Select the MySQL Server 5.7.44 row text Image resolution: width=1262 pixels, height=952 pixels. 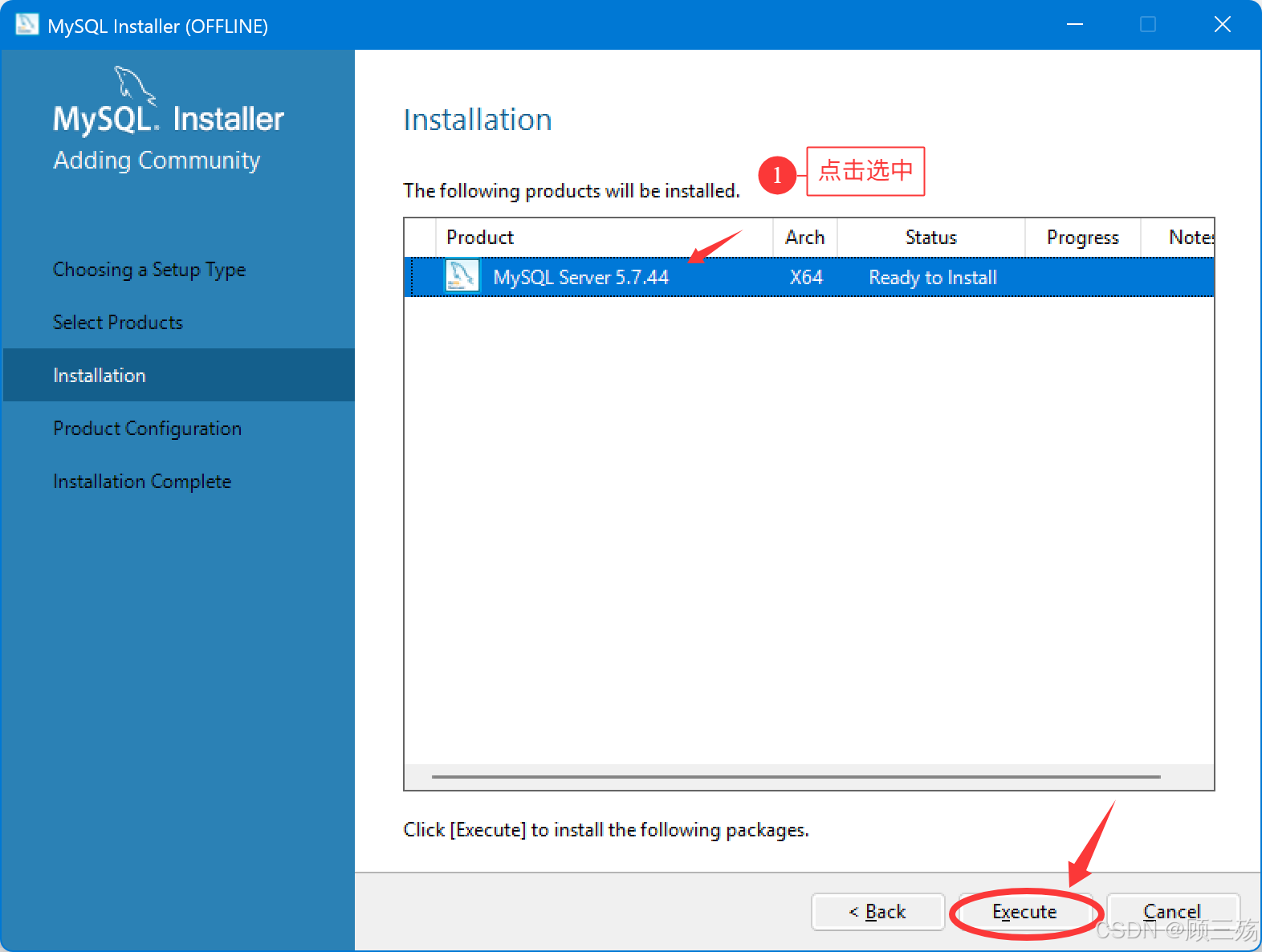[581, 278]
